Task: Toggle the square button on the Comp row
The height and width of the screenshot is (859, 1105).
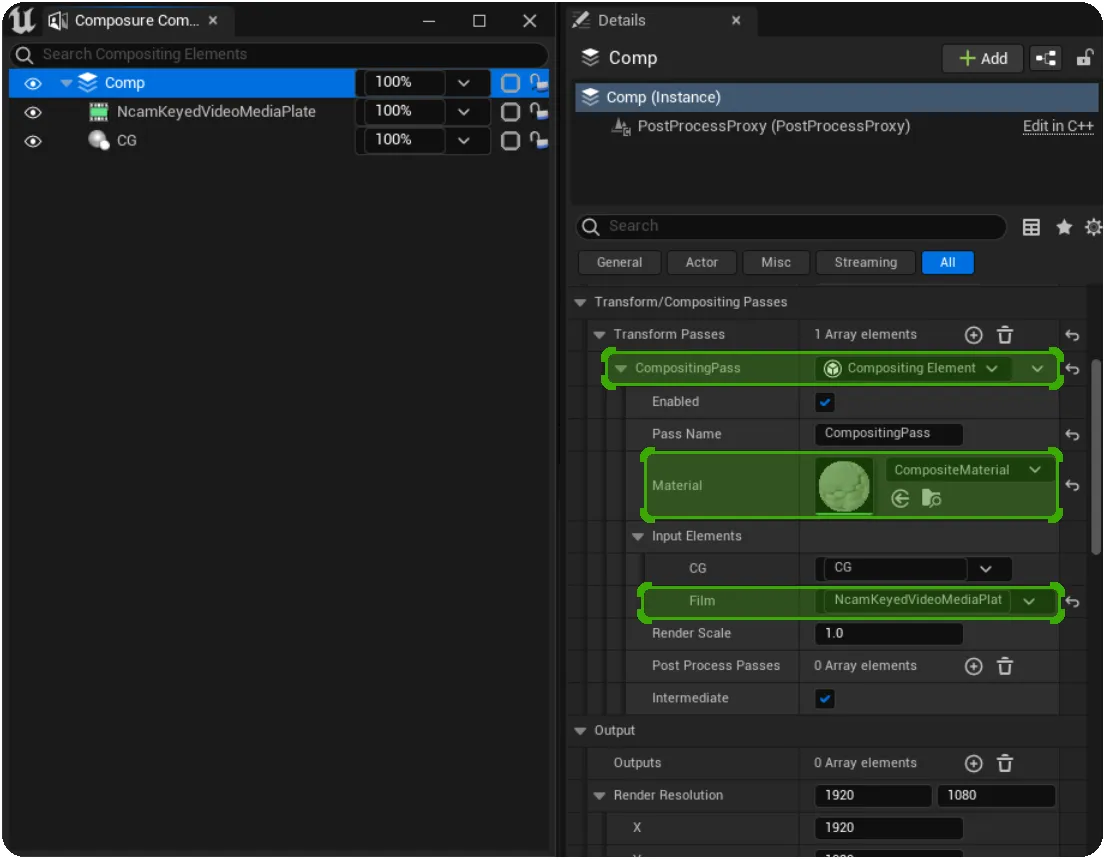Action: [510, 83]
